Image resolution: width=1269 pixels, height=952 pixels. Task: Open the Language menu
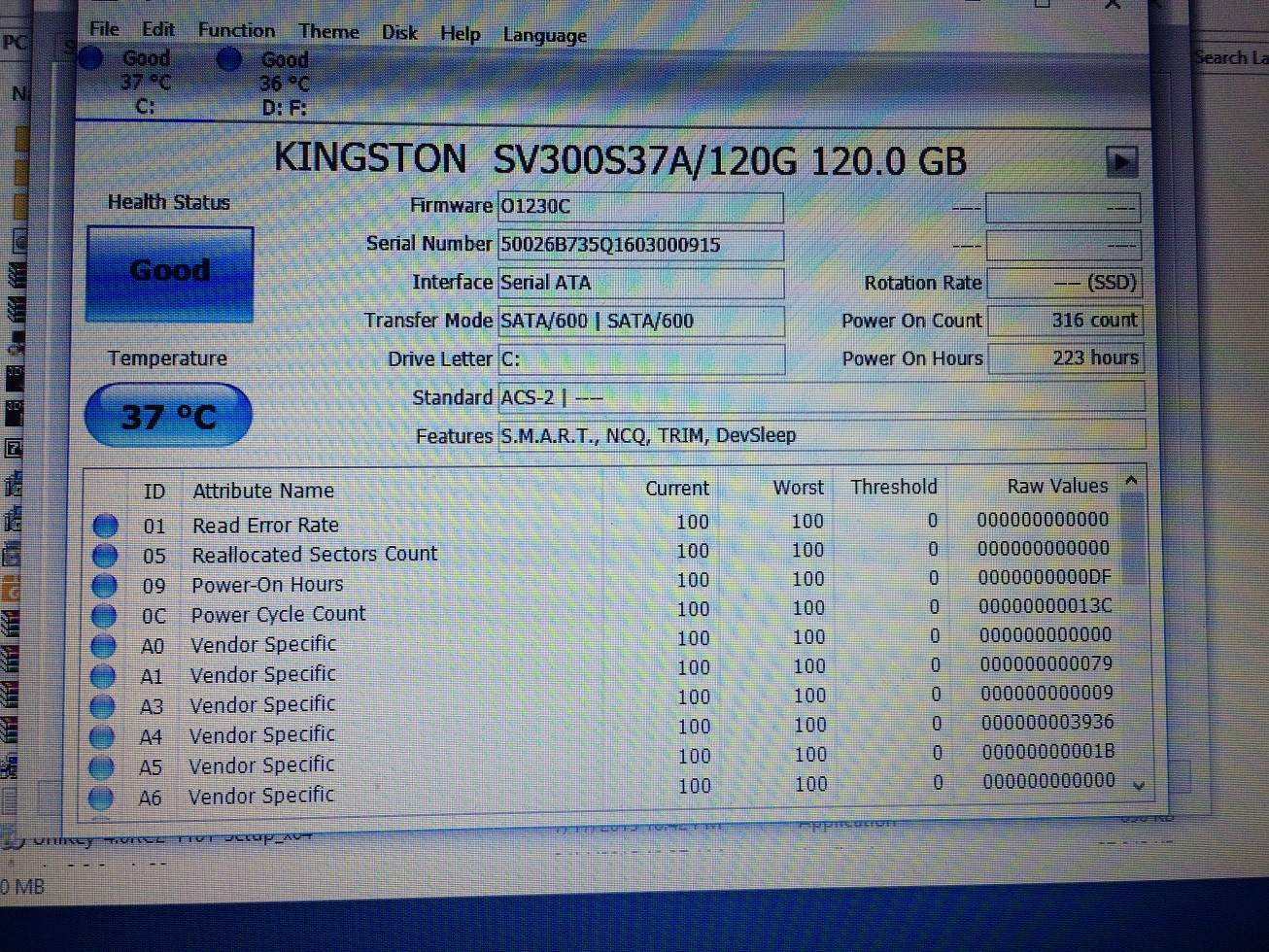(545, 35)
